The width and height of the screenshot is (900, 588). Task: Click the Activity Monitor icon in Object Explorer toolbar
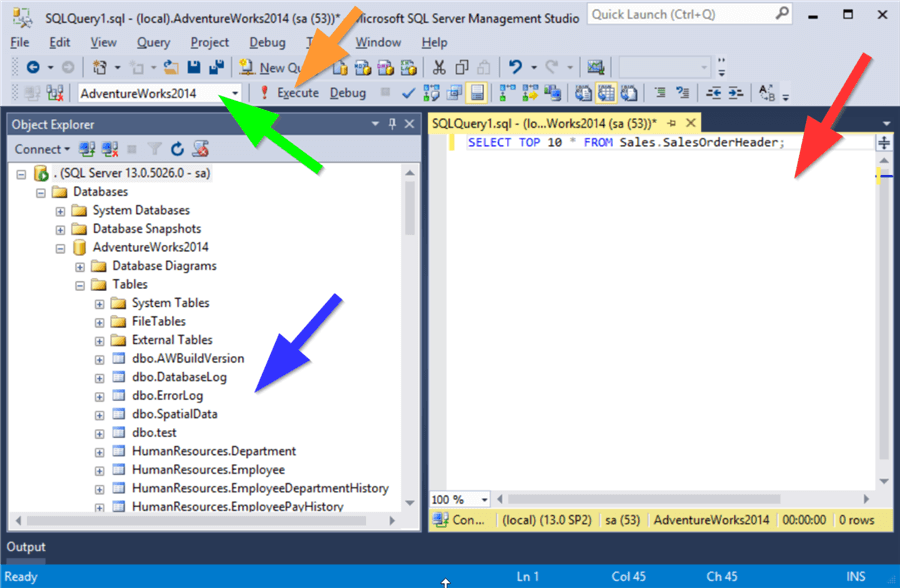[x=200, y=149]
